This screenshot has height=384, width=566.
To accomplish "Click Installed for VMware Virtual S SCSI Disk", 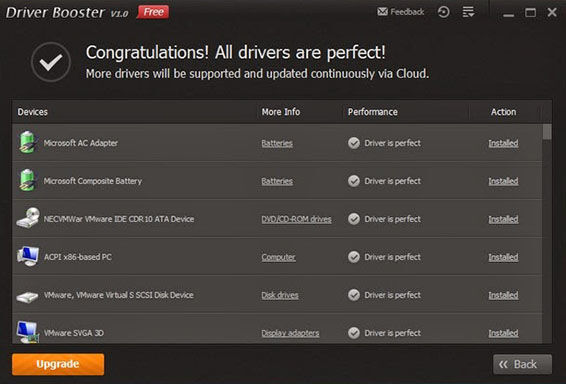I will [503, 295].
